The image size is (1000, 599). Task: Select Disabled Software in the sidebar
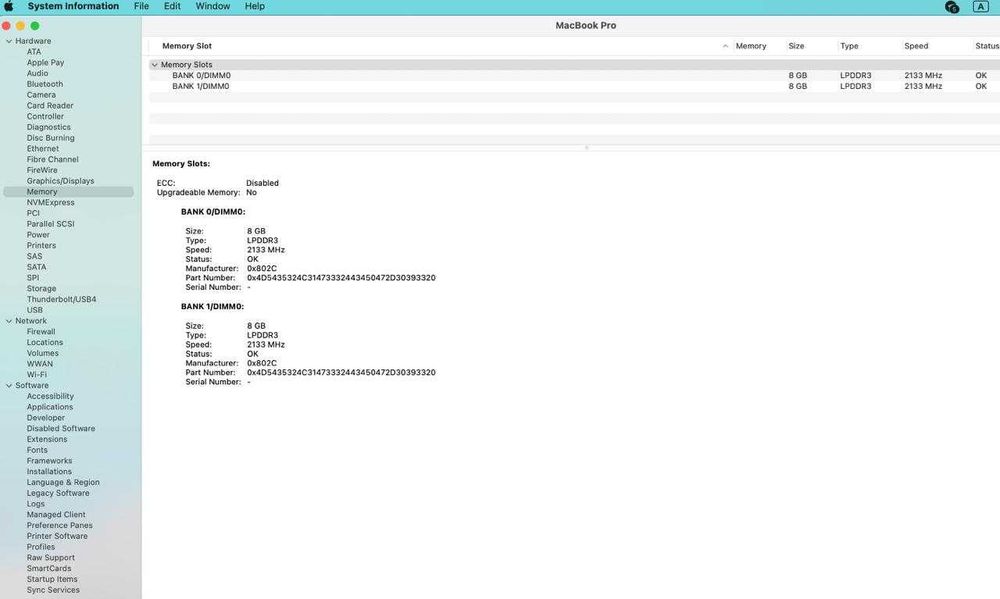pyautogui.click(x=61, y=429)
